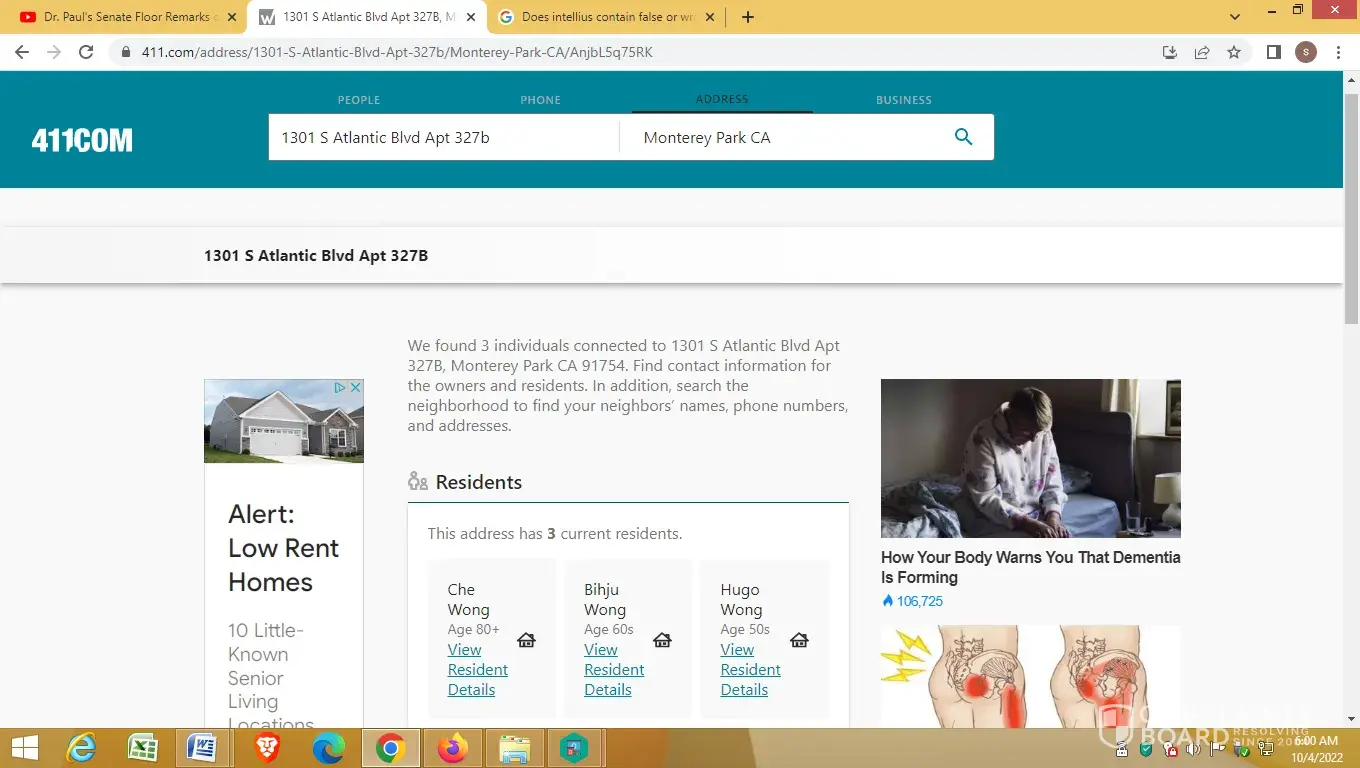Switch to the PEOPLE search tab

point(358,100)
